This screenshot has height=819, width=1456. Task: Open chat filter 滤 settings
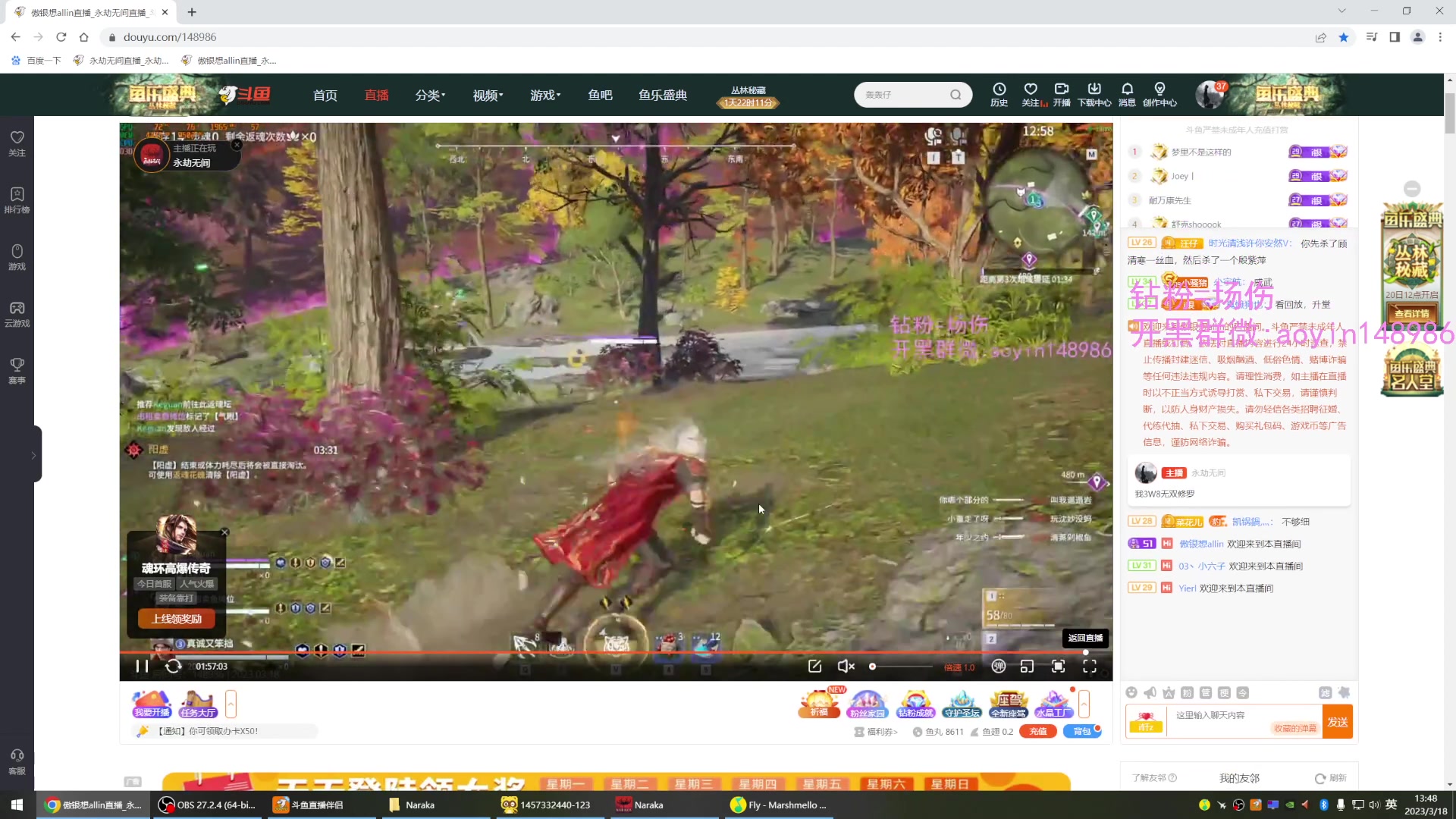(1325, 692)
